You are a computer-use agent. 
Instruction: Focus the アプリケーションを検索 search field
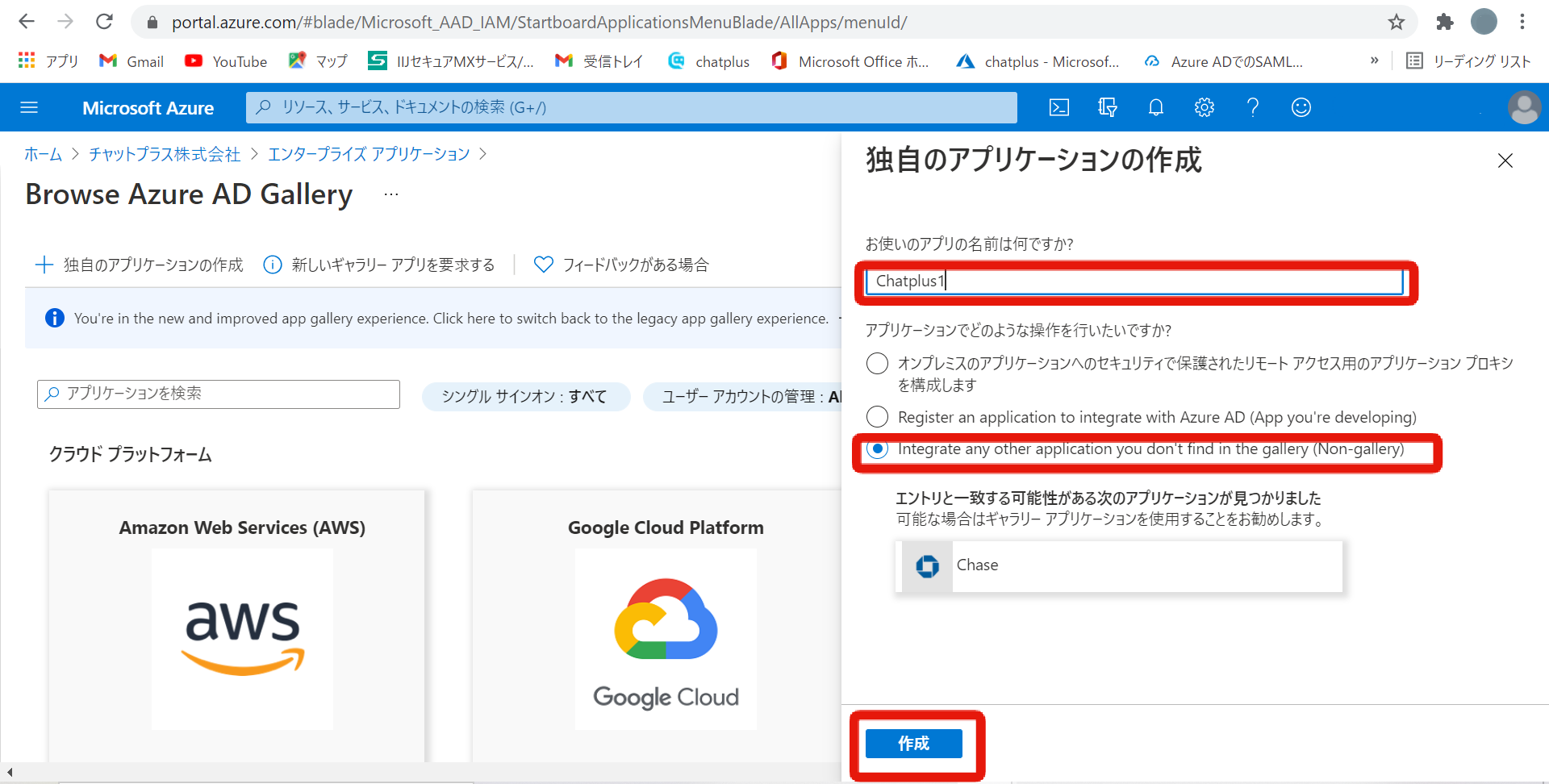coord(219,394)
